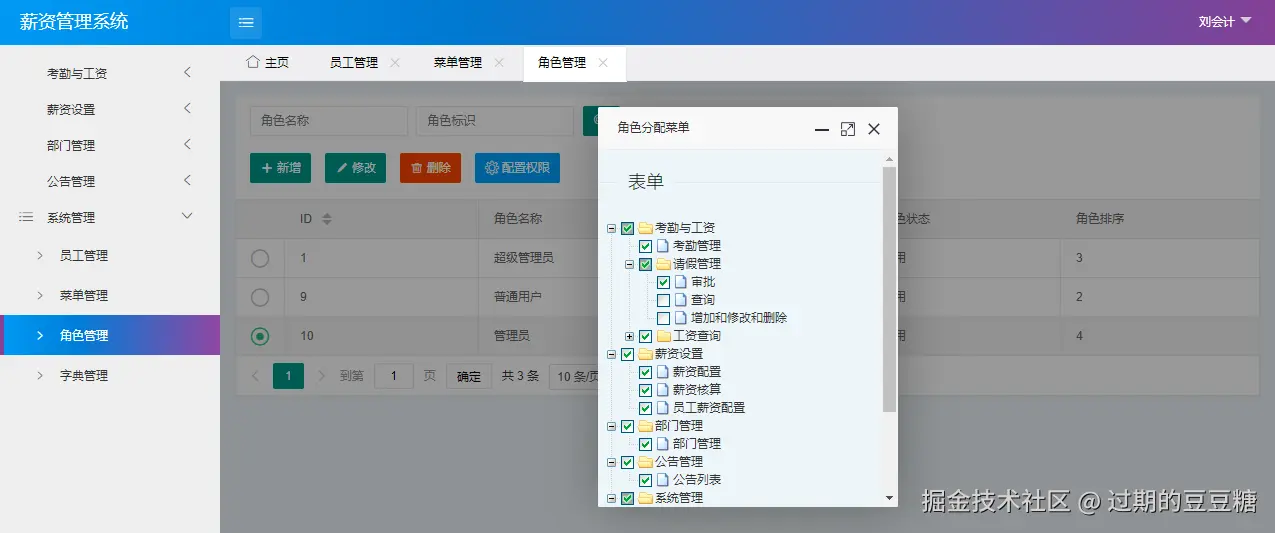This screenshot has width=1275, height=533.
Task: Uncheck the 考勤管理 checkbox
Action: pos(646,246)
